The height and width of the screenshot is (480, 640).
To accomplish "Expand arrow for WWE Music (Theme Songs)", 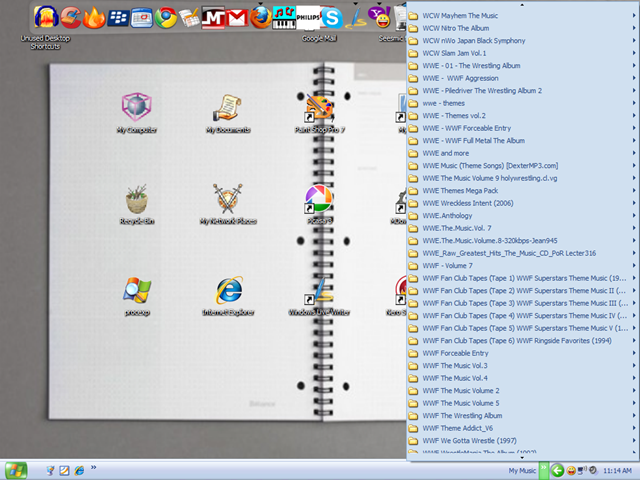I will point(634,166).
